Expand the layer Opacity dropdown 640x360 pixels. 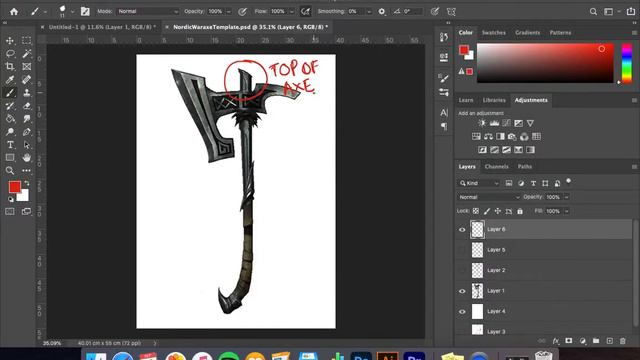[567, 197]
